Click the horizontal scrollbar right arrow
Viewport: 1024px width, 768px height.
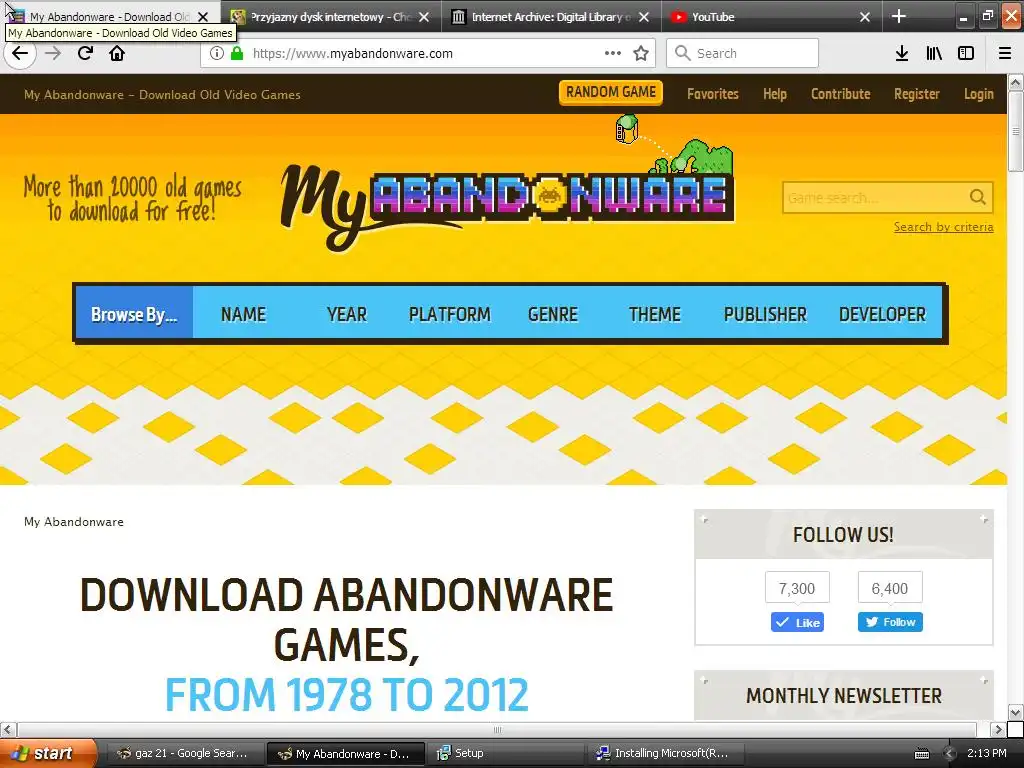pyautogui.click(x=997, y=729)
